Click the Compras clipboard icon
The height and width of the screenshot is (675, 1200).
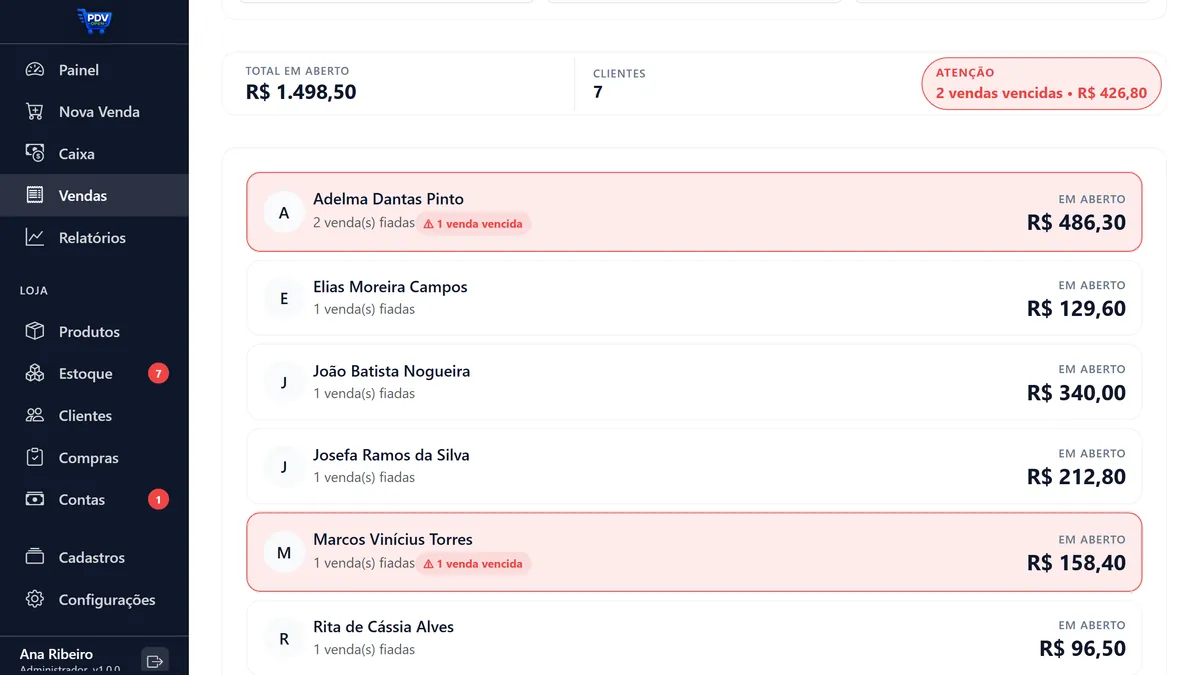35,458
